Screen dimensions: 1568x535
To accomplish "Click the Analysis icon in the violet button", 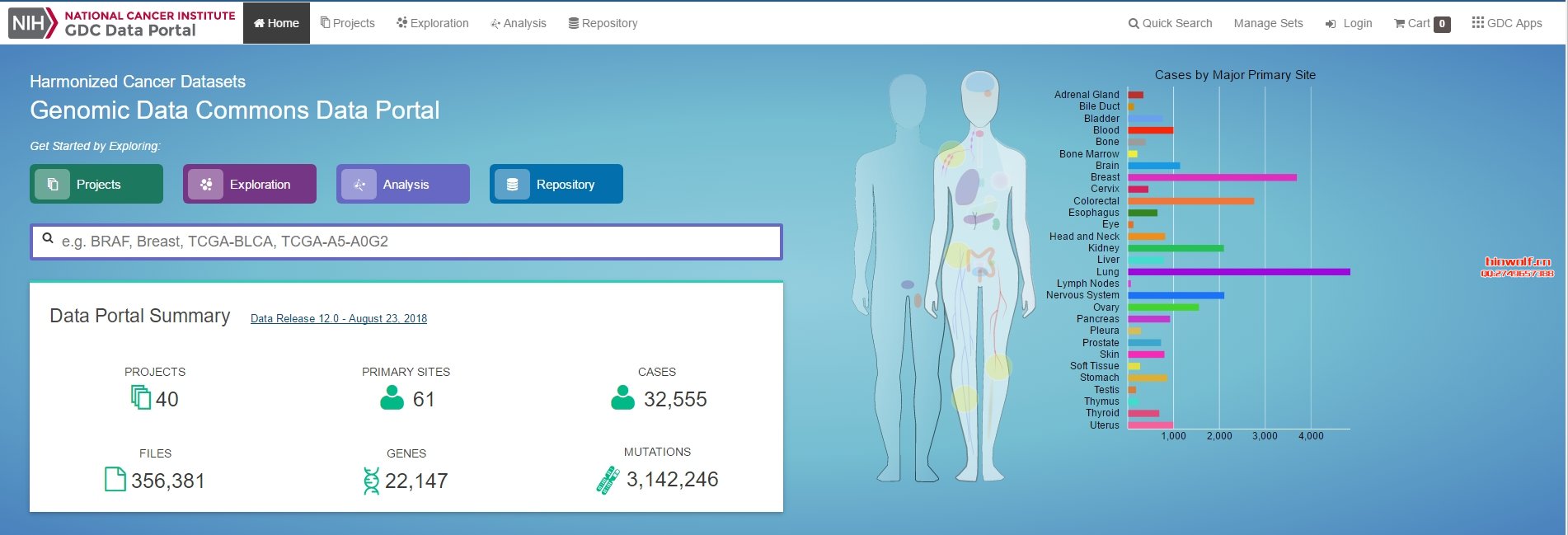I will coord(359,184).
